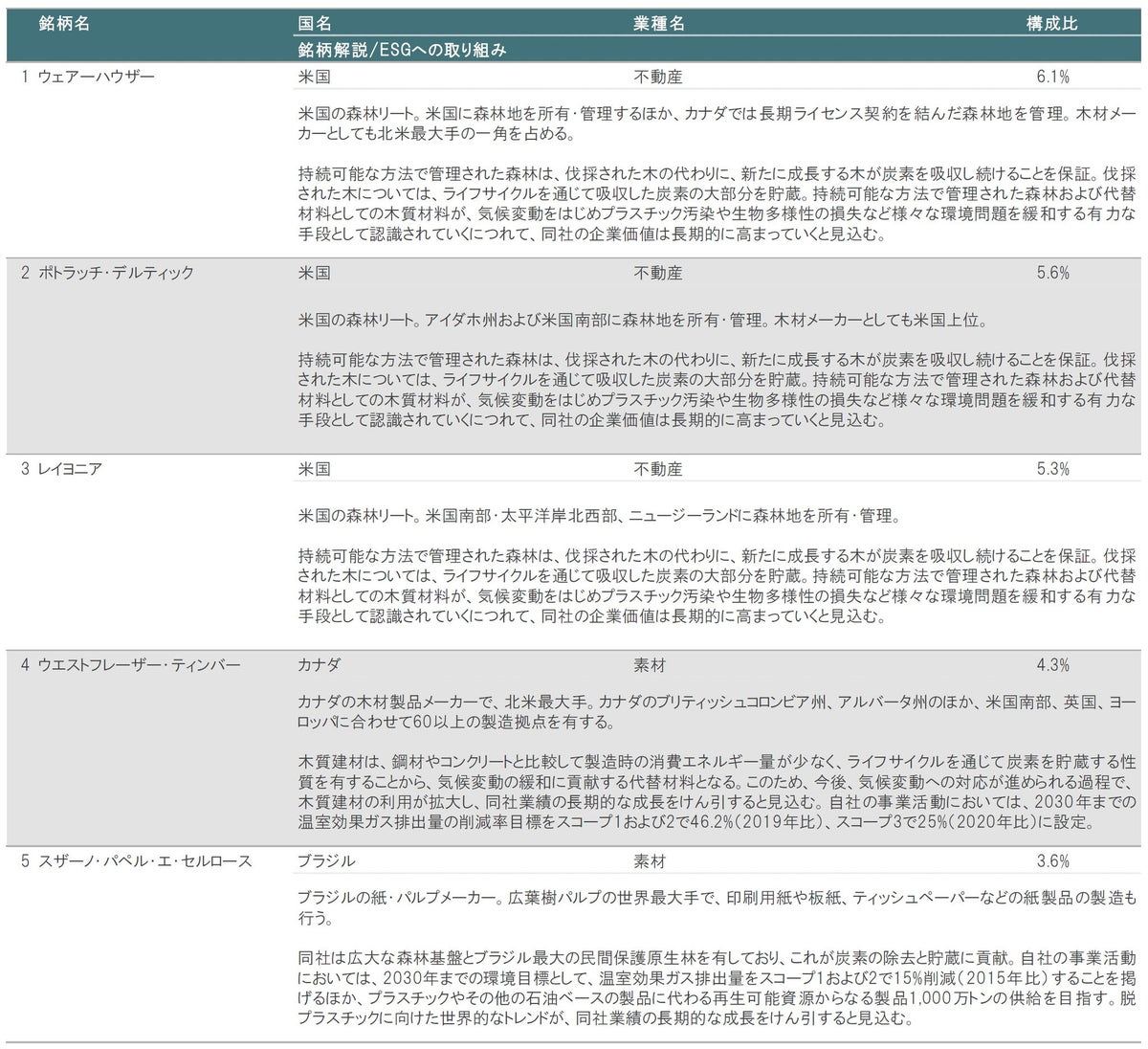Viewport: 1148px width, 1049px height.
Task: Click the 6.1% composition ratio value
Action: click(1052, 77)
